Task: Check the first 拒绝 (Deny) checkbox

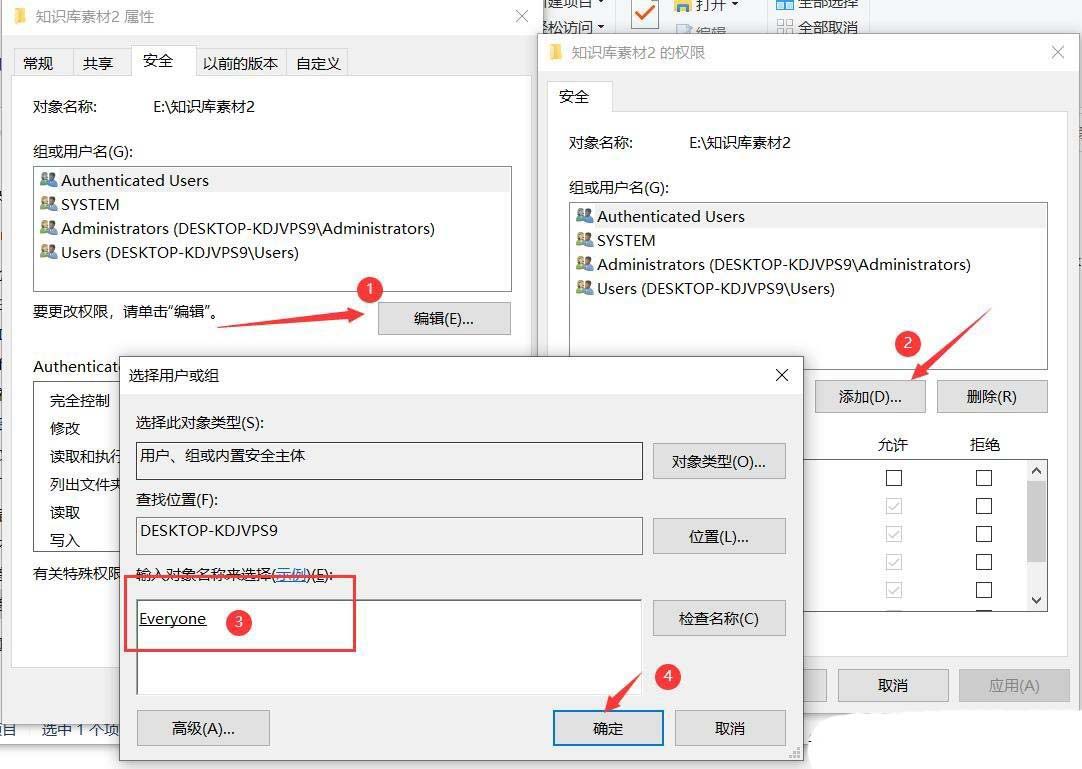Action: (983, 477)
